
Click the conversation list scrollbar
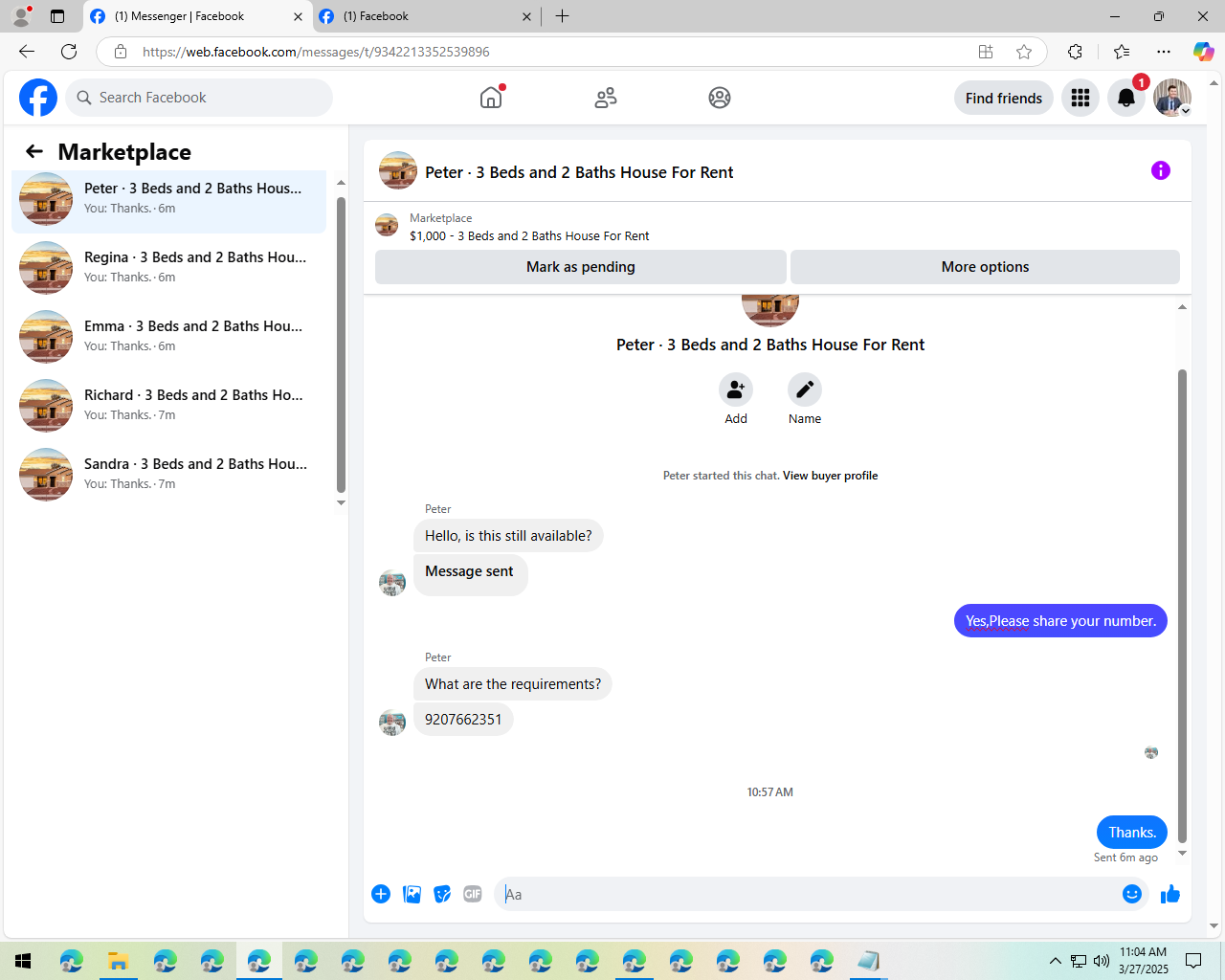pos(341,345)
